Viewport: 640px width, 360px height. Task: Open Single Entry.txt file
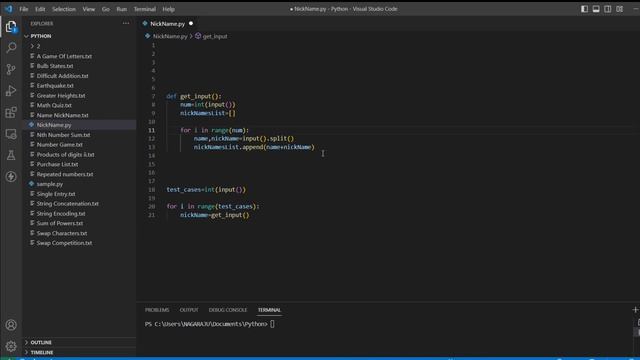click(x=56, y=194)
